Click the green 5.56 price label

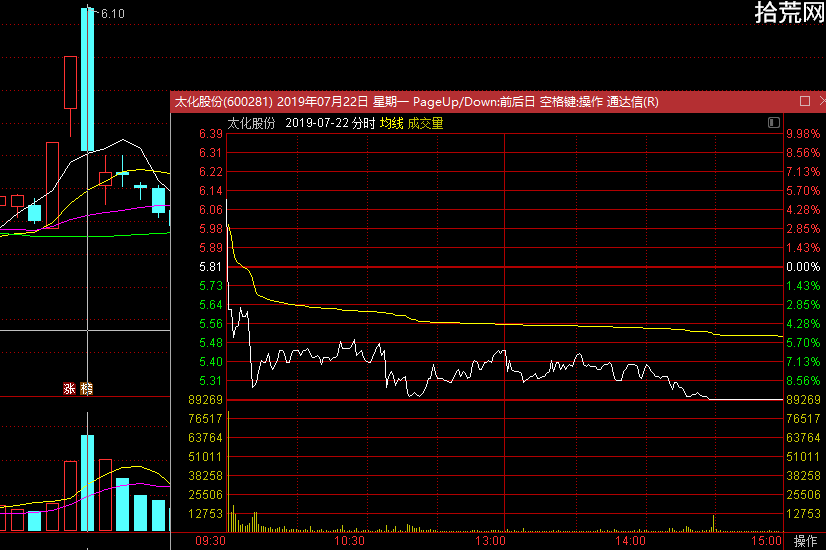point(211,323)
